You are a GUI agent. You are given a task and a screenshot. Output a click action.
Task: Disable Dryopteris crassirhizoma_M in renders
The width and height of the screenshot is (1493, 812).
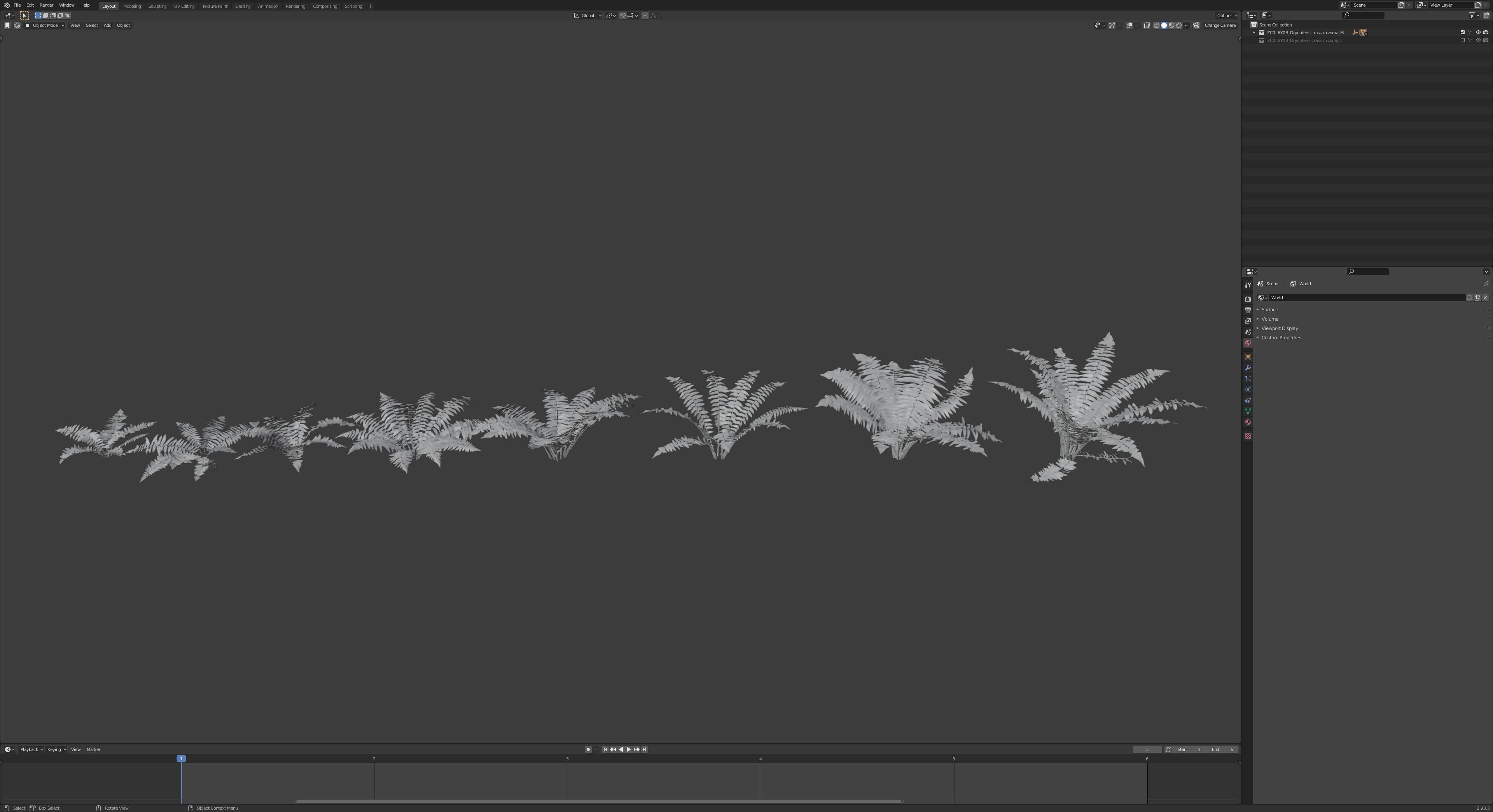point(1486,33)
